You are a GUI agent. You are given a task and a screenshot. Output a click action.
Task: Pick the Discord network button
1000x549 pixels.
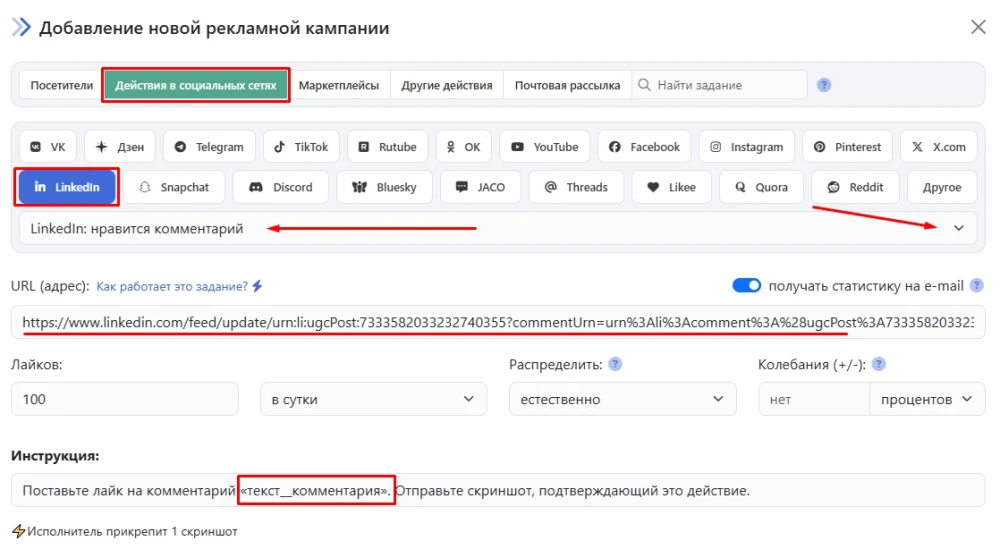click(x=280, y=187)
